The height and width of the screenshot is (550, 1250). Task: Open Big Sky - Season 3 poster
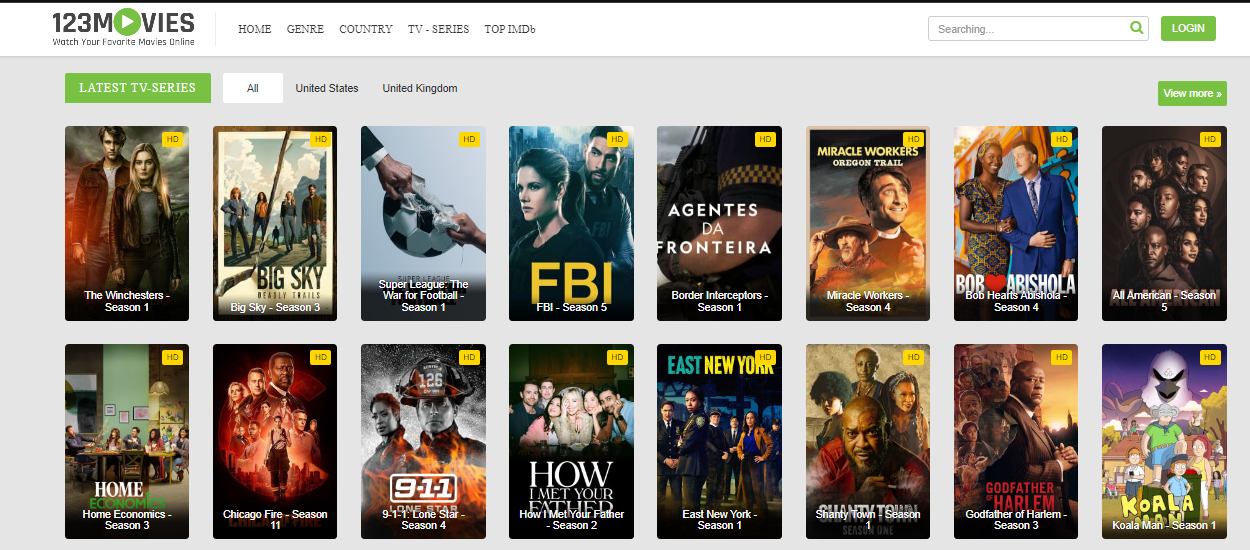275,223
